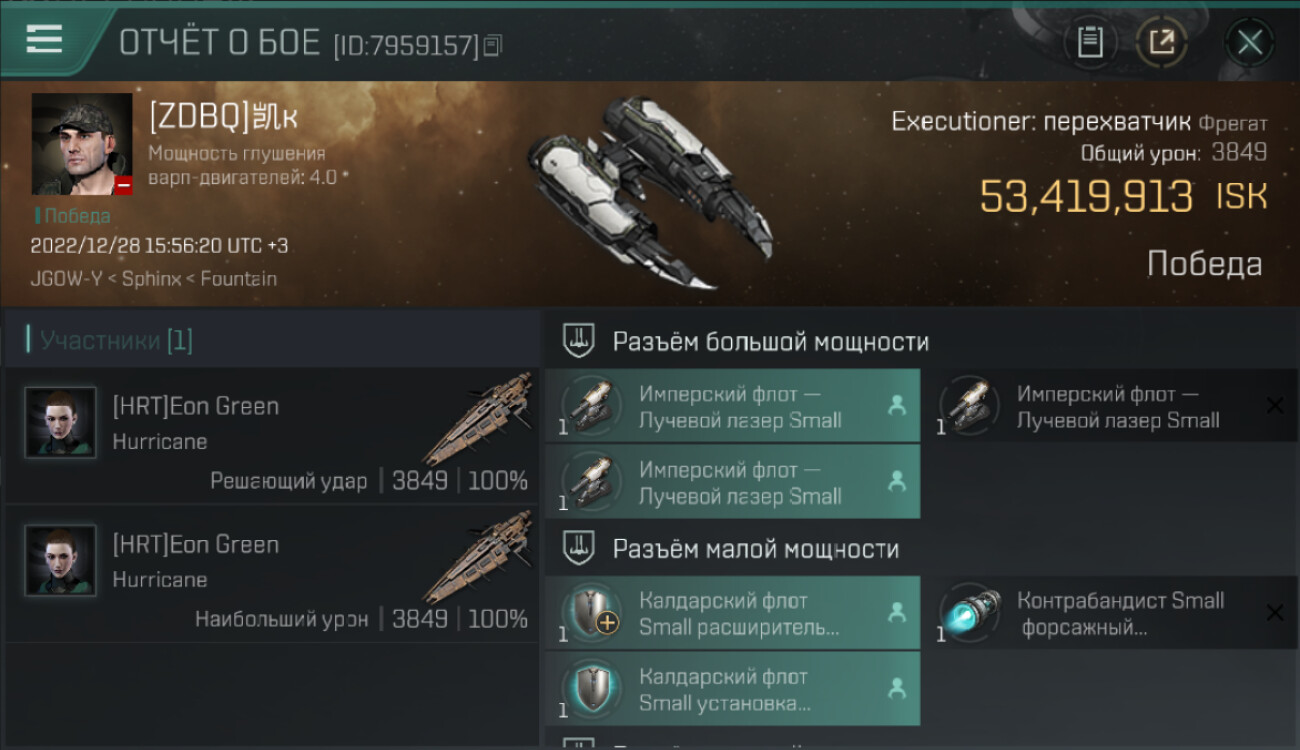Viewport: 1300px width, 750px height.
Task: Open the hamburger menu
Action: coord(44,39)
